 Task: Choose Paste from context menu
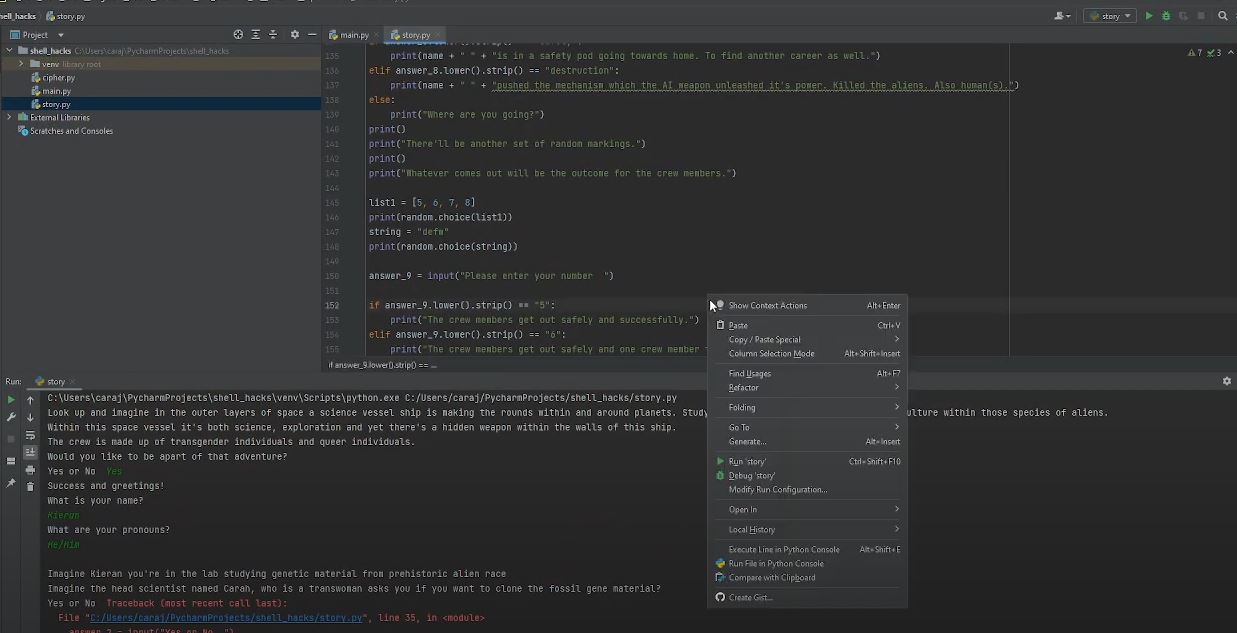(x=808, y=325)
